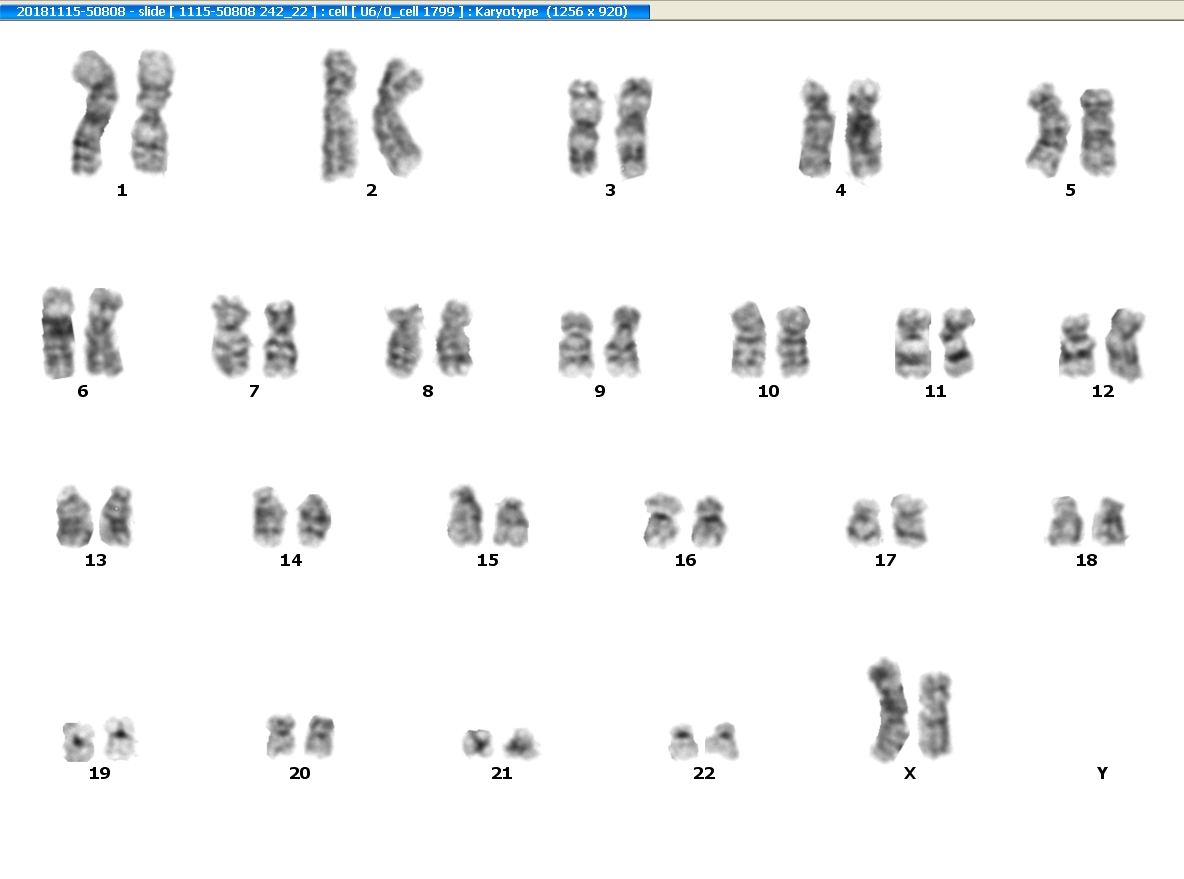Click the label number 19
1184x879 pixels.
[x=100, y=773]
